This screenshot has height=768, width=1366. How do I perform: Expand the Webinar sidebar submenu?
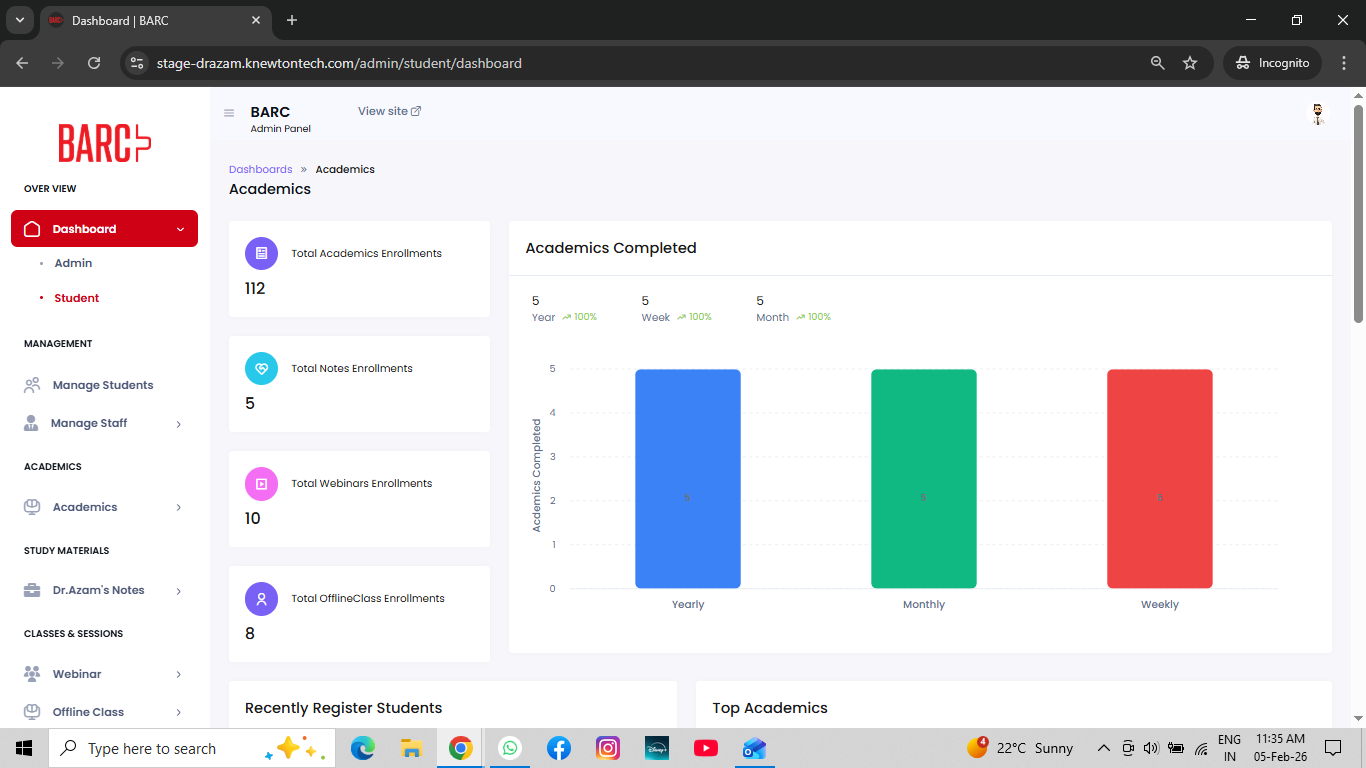pyautogui.click(x=179, y=675)
